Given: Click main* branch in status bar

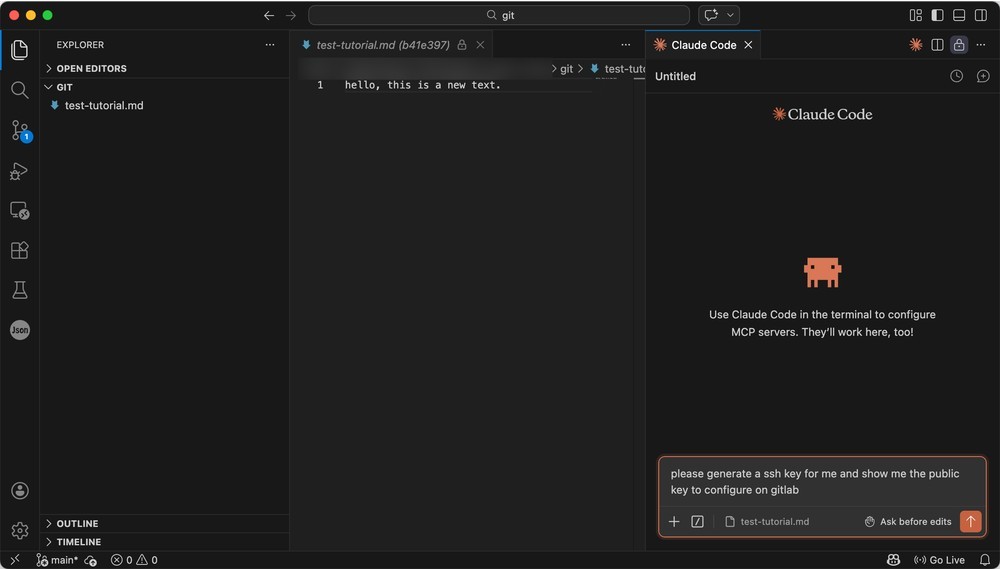Looking at the screenshot, I should (x=57, y=560).
